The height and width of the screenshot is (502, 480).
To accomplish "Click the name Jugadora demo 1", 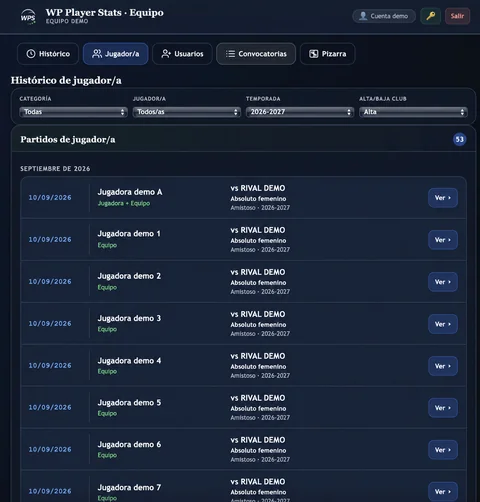I will coord(129,234).
